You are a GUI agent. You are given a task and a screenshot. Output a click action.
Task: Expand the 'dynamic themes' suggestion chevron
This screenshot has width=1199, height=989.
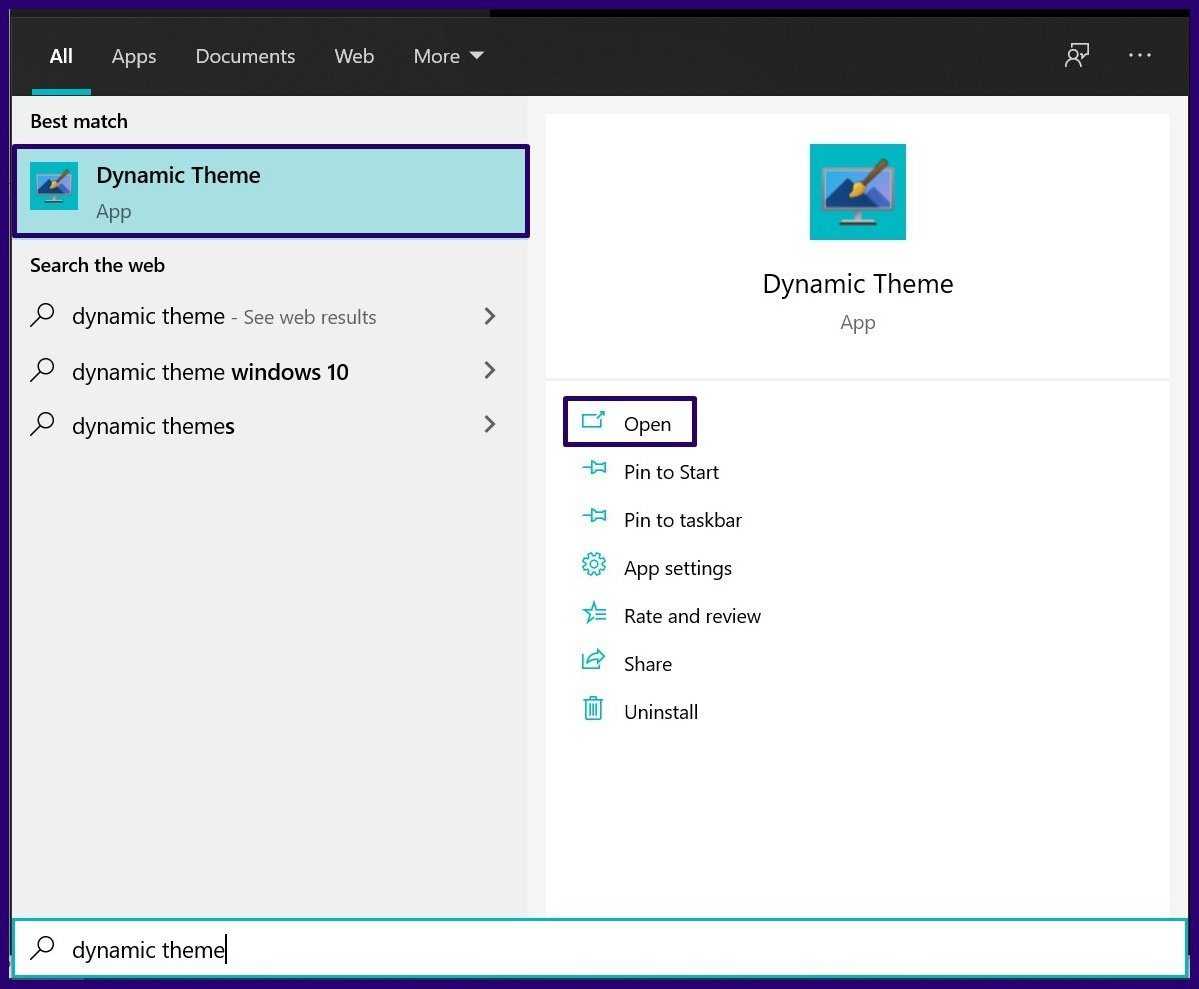(x=490, y=425)
